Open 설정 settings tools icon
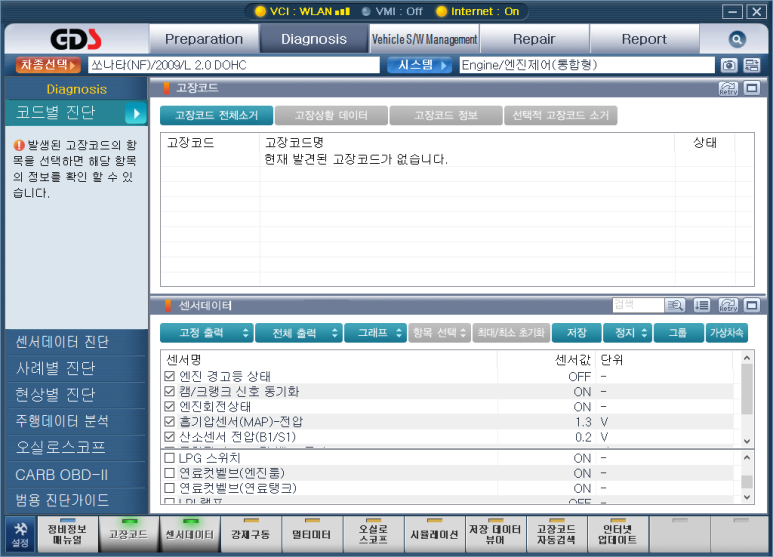The image size is (773, 557). point(20,534)
